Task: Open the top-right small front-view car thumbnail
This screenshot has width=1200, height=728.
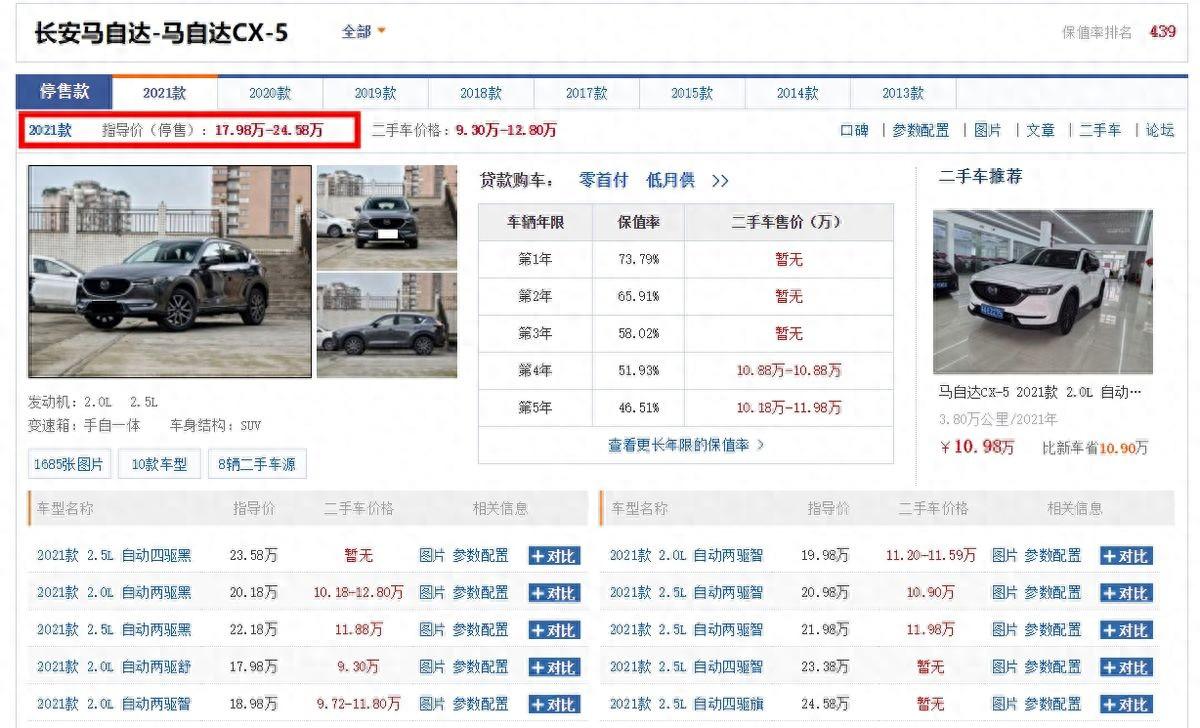Action: [387, 215]
